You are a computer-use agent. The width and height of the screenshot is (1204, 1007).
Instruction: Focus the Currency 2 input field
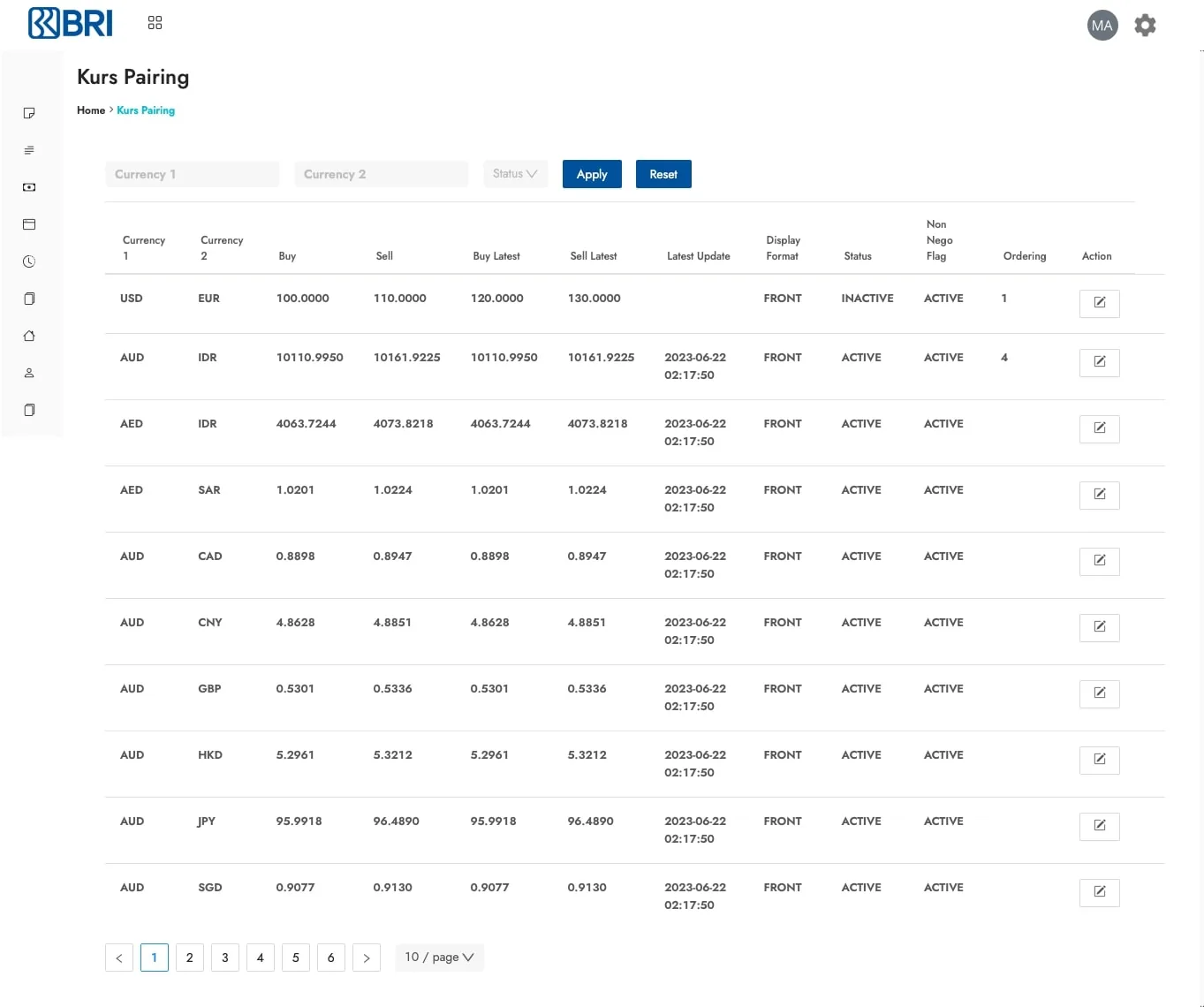coord(382,174)
